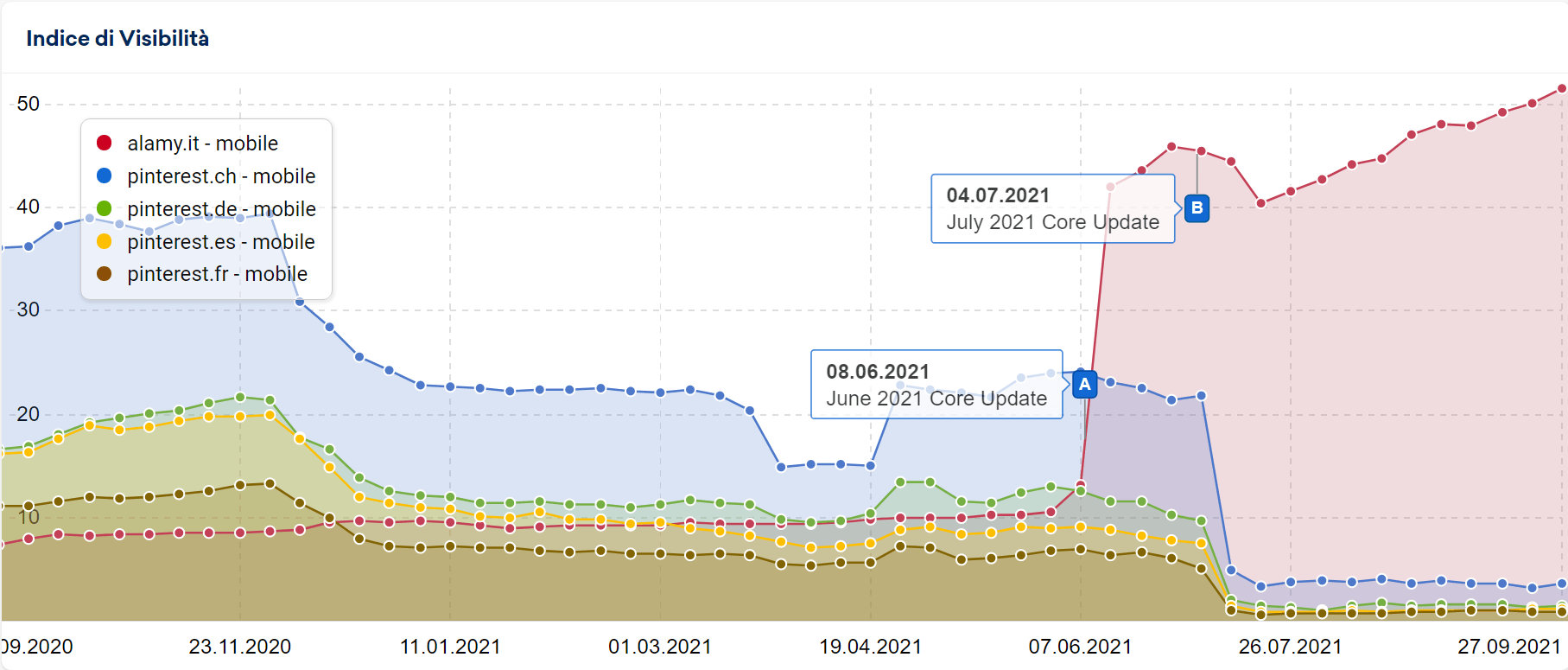Image resolution: width=1568 pixels, height=670 pixels.
Task: Toggle pinterest.ch - mobile legend entry
Action: 206,176
